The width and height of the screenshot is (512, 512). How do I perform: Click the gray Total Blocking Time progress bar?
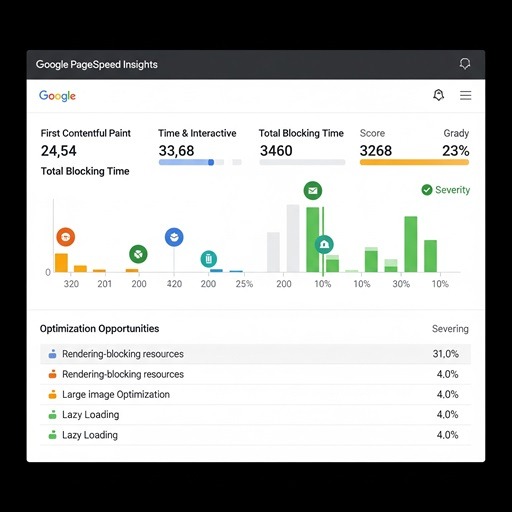tap(302, 162)
